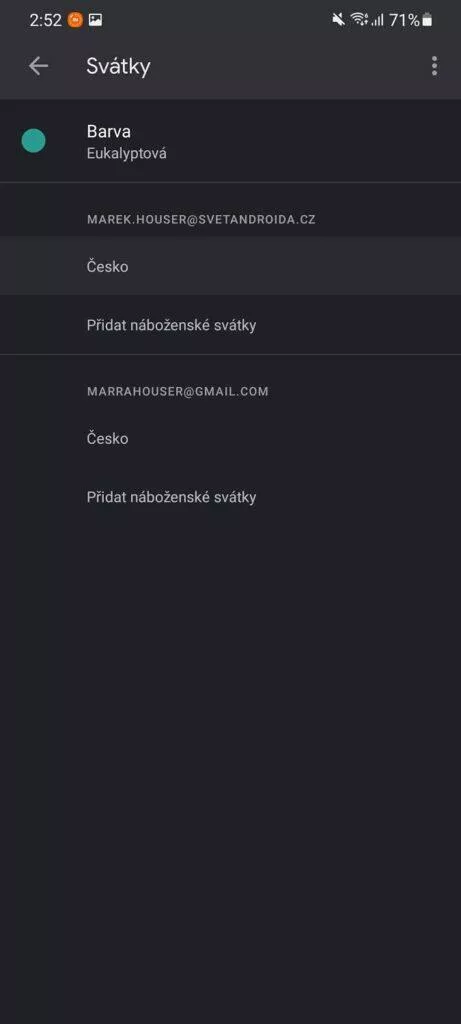
Task: Tap the image notification icon in status bar
Action: [x=95, y=20]
